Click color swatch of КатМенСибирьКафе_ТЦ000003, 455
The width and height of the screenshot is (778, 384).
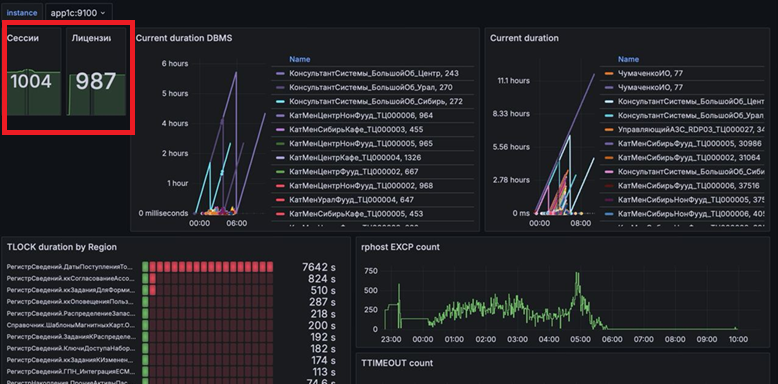point(280,129)
